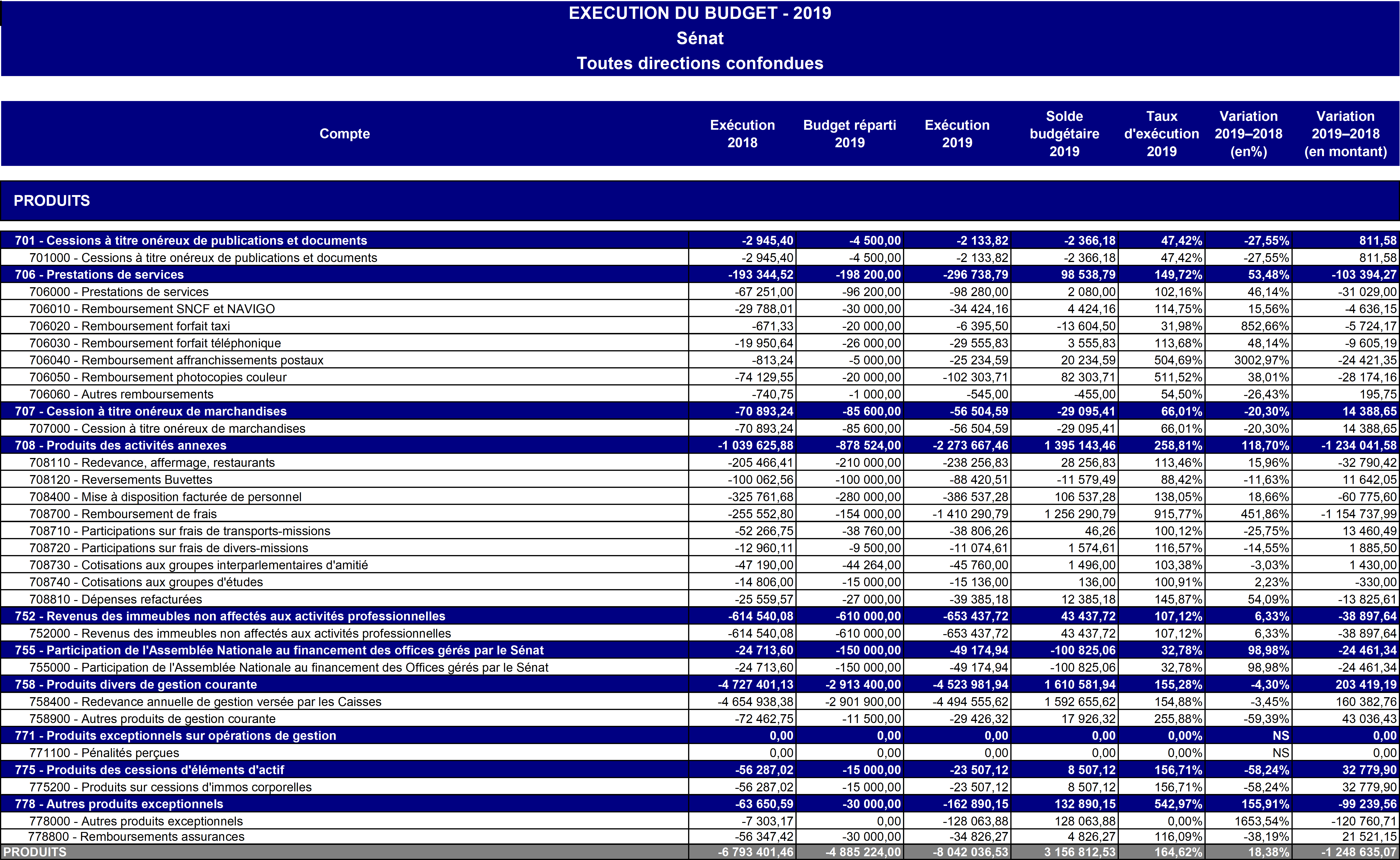Viewport: 1400px width, 860px height.
Task: Click '758400 - Redevance annuelle de gestion' row
Action: 205,701
